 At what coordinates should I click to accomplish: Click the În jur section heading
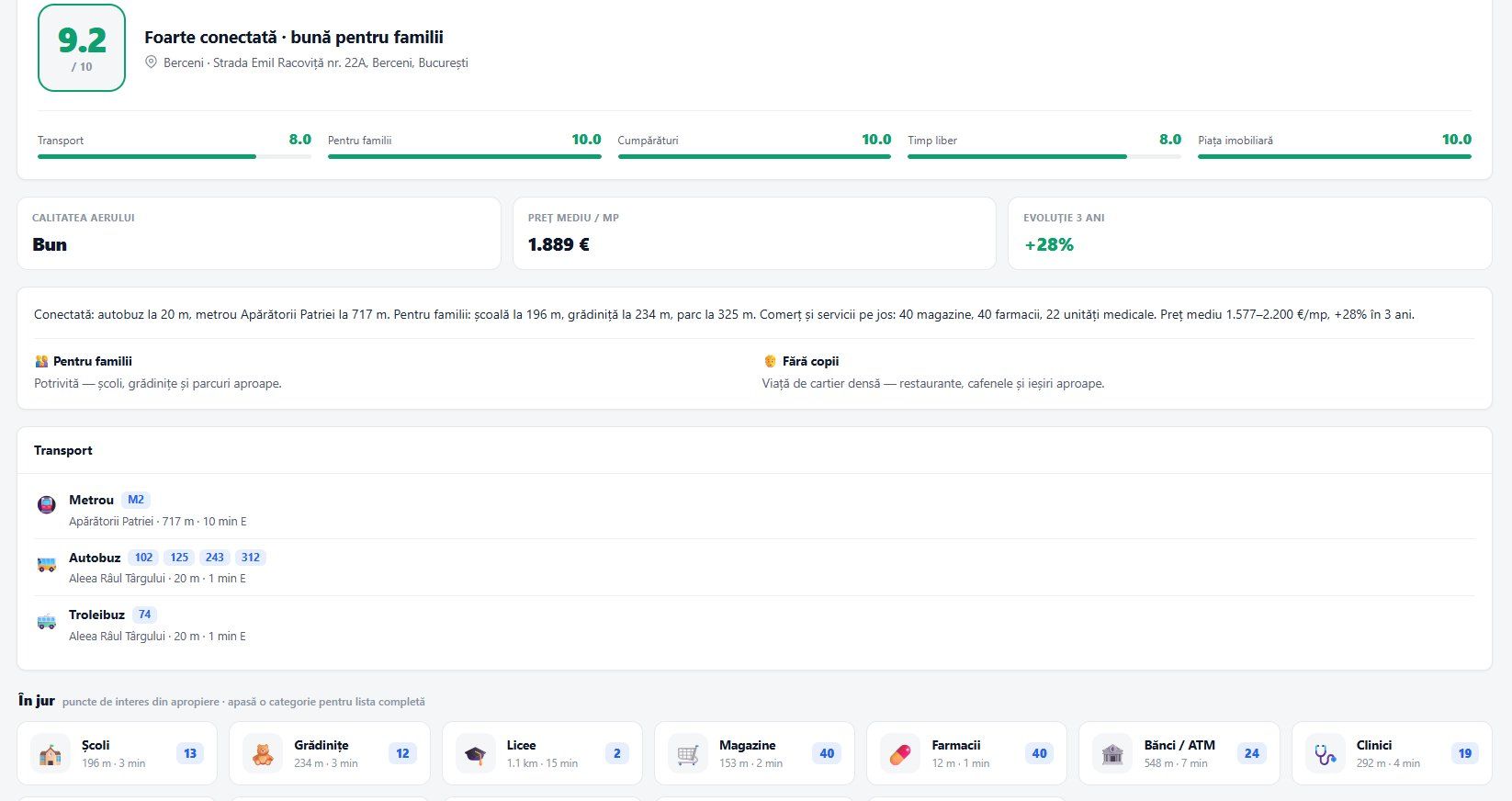click(37, 701)
